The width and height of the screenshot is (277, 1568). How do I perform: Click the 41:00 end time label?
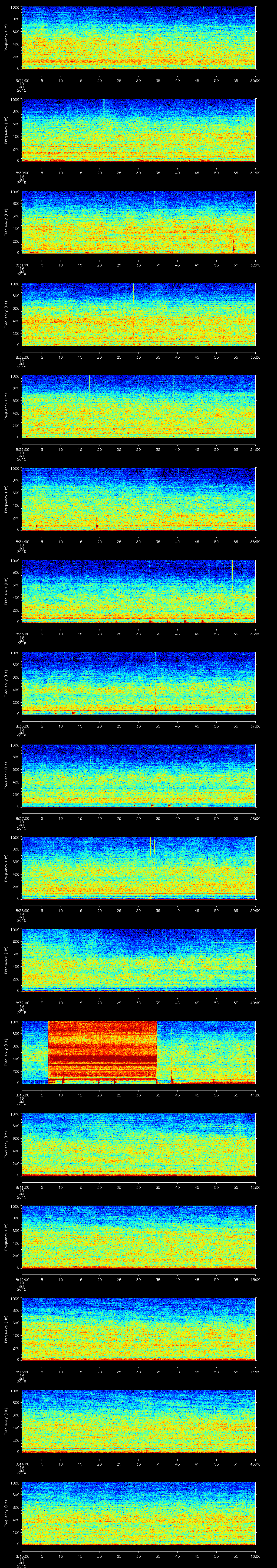(x=255, y=1095)
